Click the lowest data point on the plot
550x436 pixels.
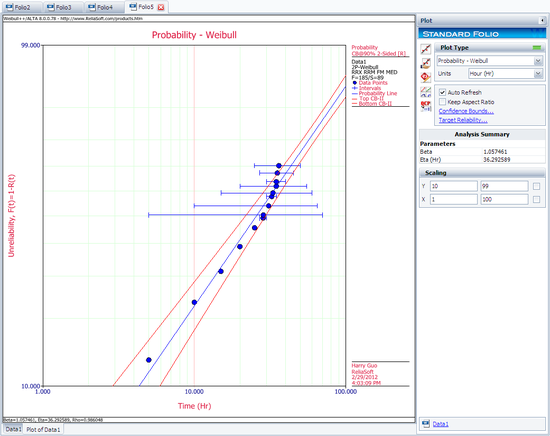pyautogui.click(x=149, y=360)
